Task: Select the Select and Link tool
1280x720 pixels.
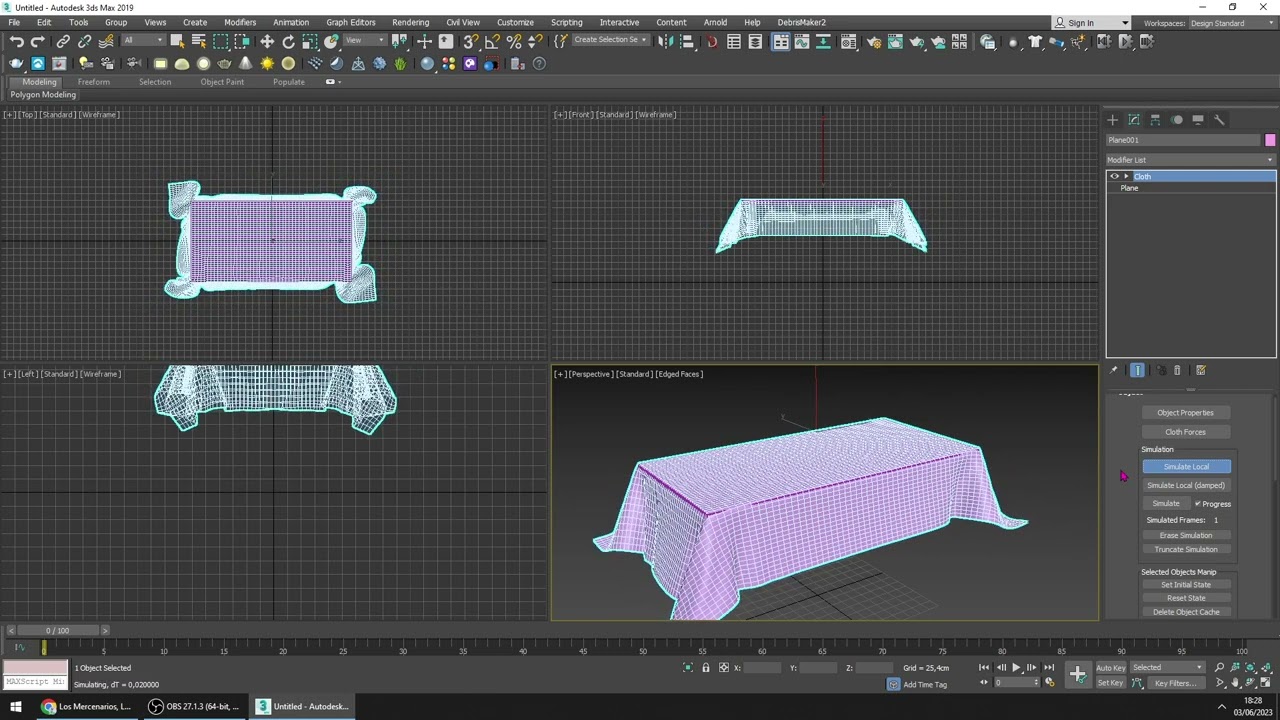Action: point(63,41)
